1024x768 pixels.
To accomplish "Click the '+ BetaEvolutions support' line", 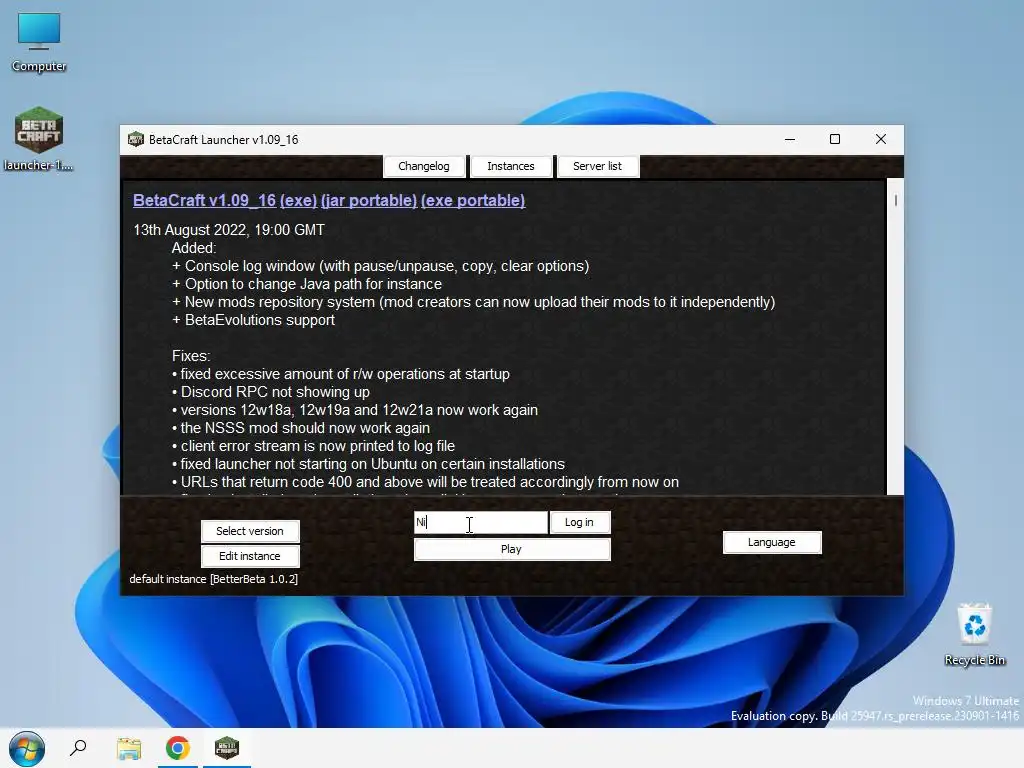I will click(253, 320).
